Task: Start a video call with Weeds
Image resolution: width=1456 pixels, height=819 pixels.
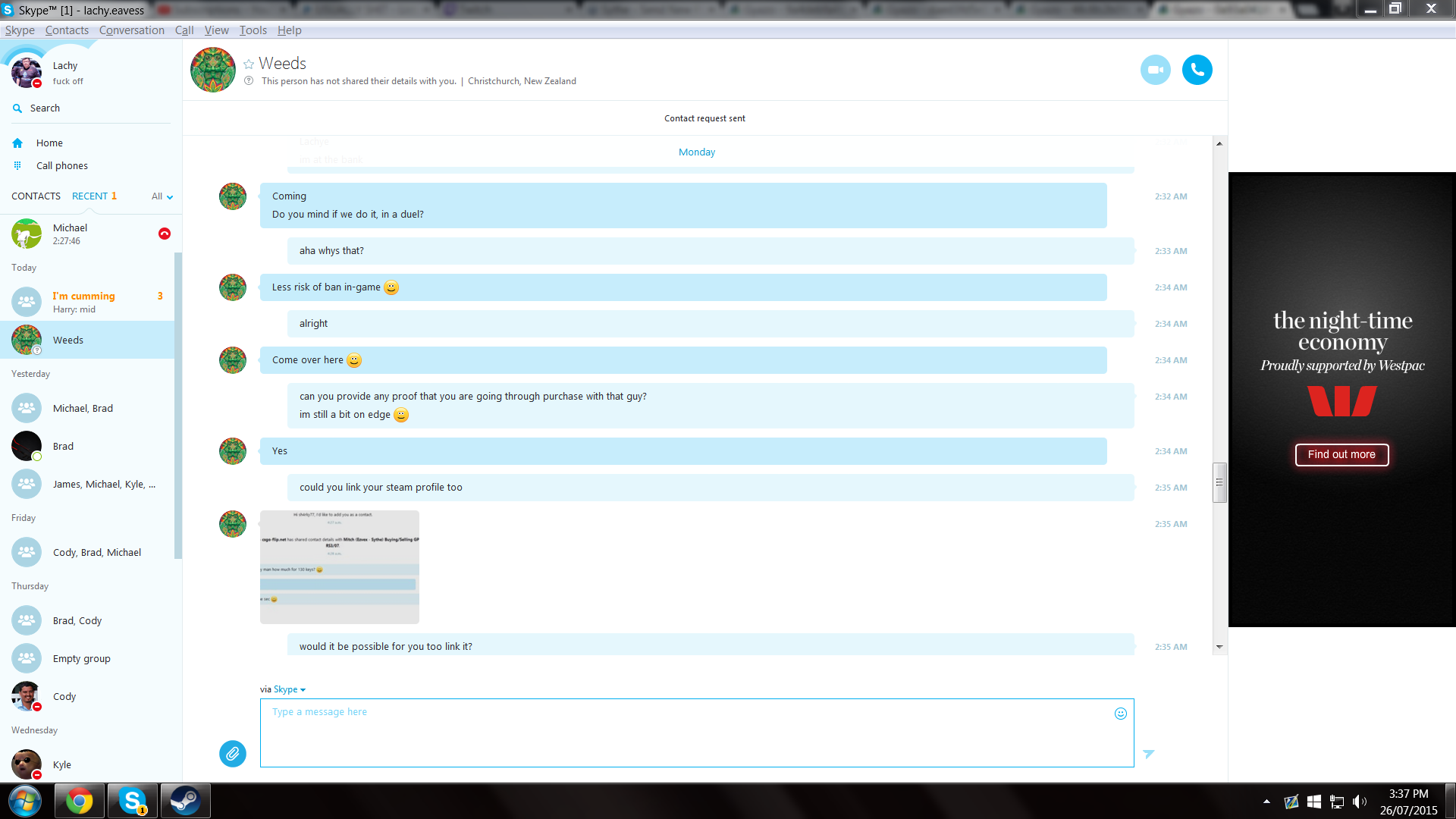Action: tap(1155, 70)
